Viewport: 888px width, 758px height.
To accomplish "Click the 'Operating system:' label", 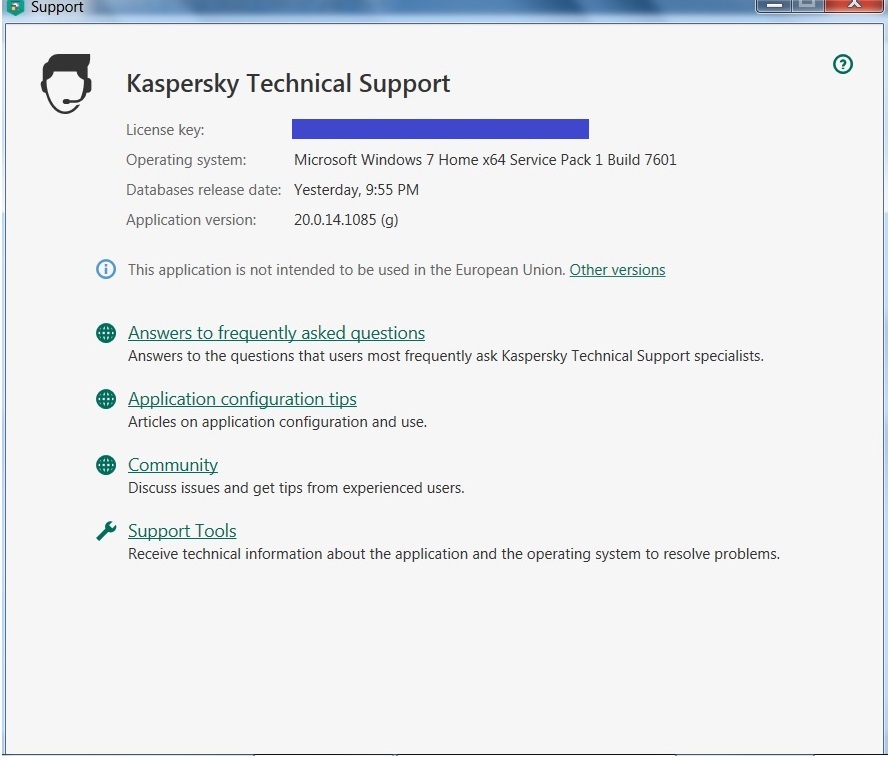I will coord(186,160).
